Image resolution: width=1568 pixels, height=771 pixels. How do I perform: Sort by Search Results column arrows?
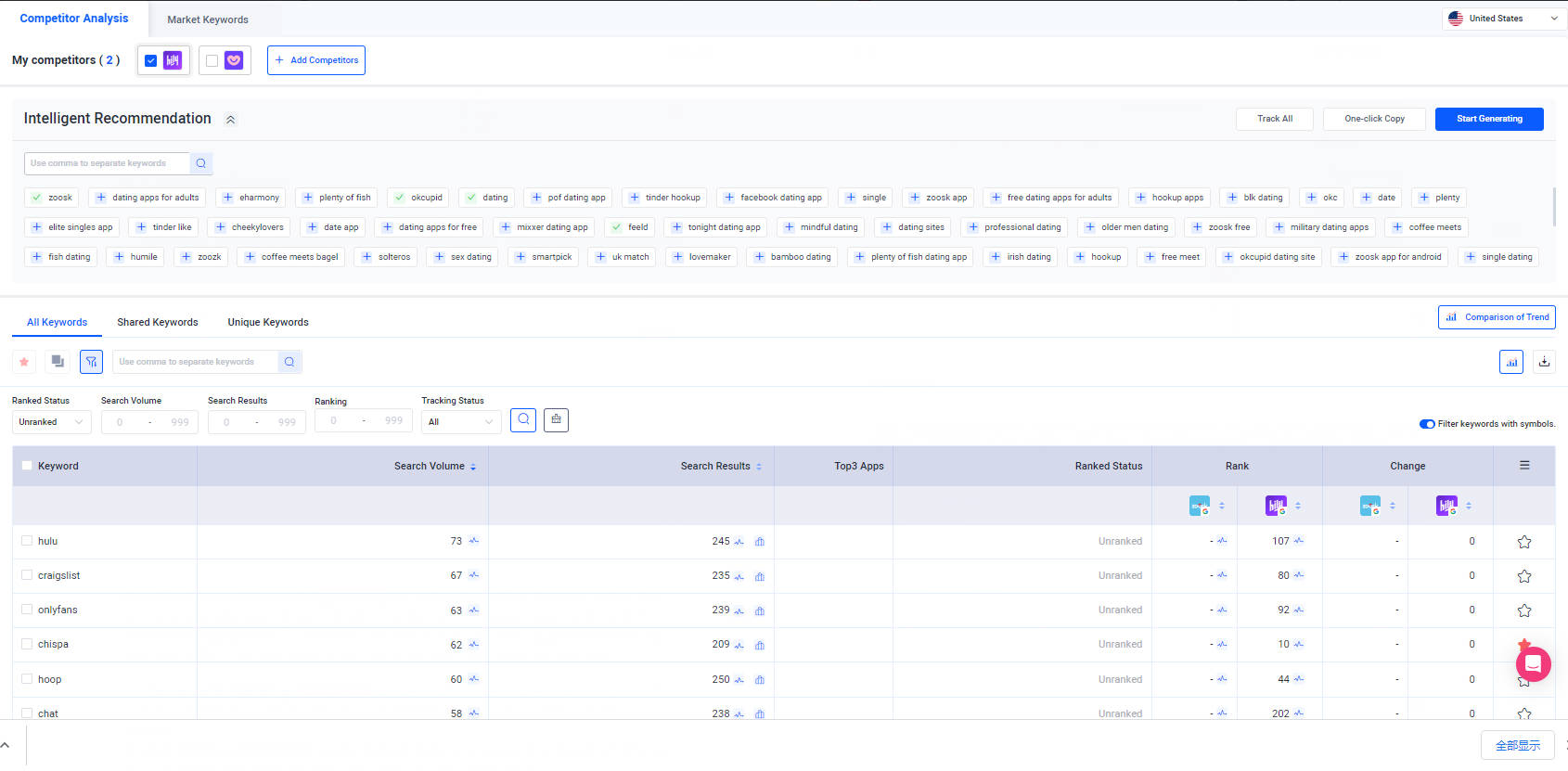coord(759,467)
